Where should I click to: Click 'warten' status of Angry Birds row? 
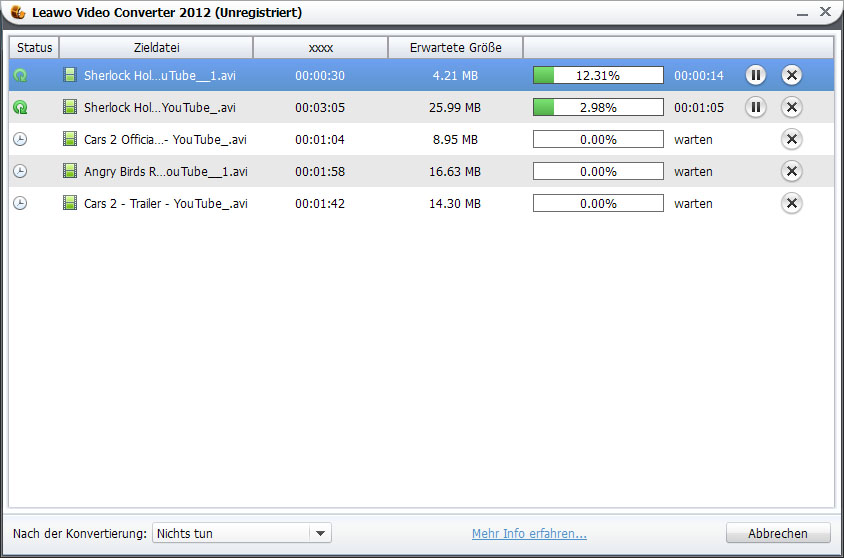(693, 172)
